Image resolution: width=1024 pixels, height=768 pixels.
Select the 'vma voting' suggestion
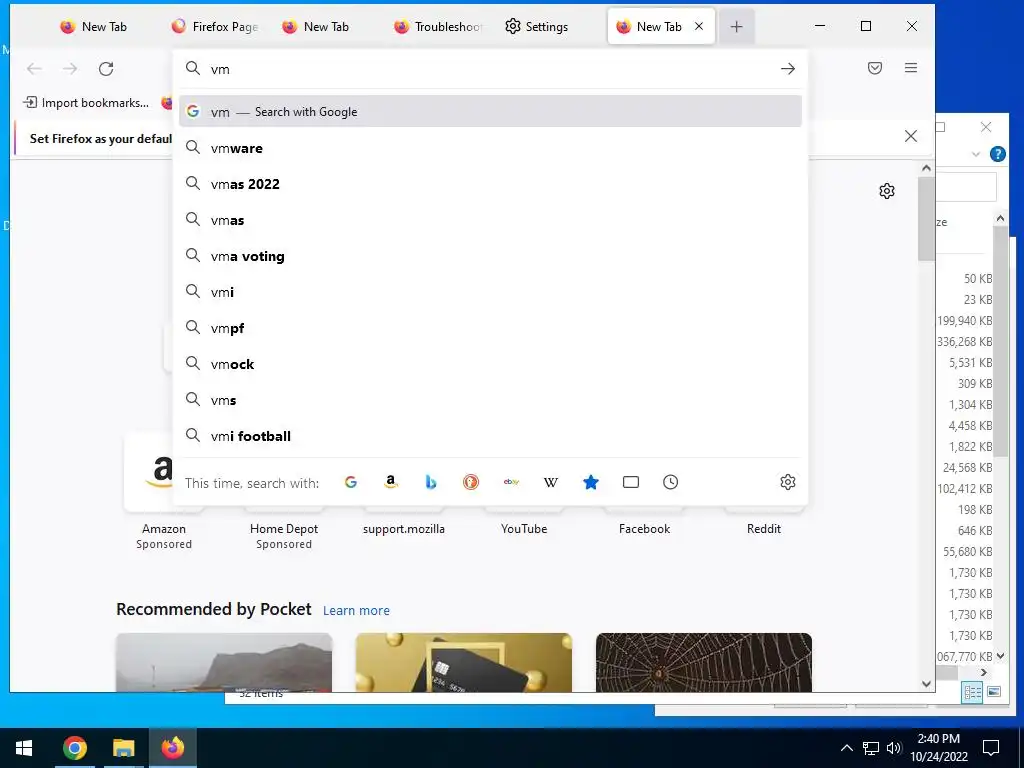pyautogui.click(x=490, y=256)
